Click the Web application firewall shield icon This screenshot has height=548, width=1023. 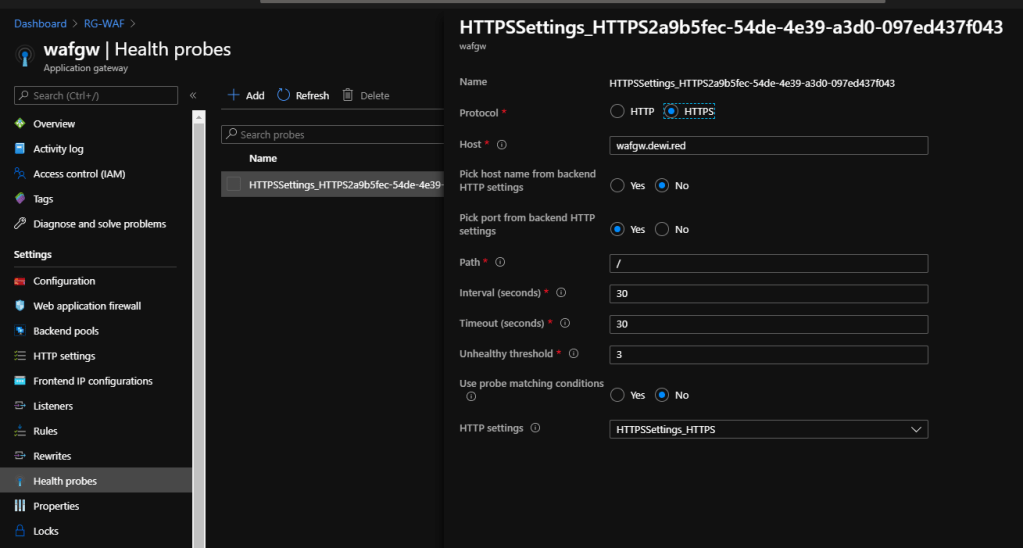point(20,306)
